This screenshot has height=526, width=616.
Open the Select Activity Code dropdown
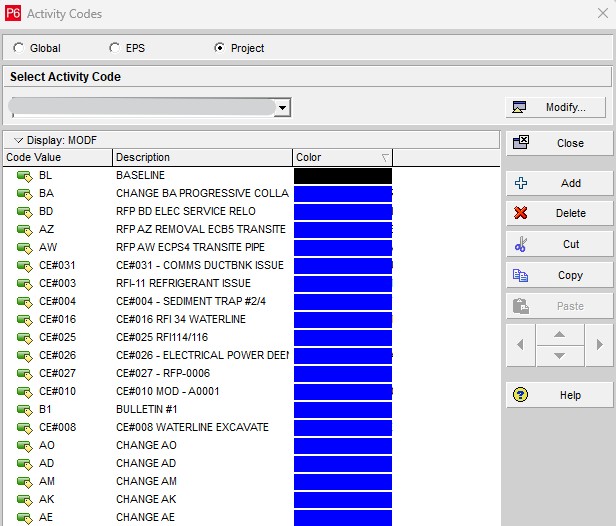pos(283,108)
